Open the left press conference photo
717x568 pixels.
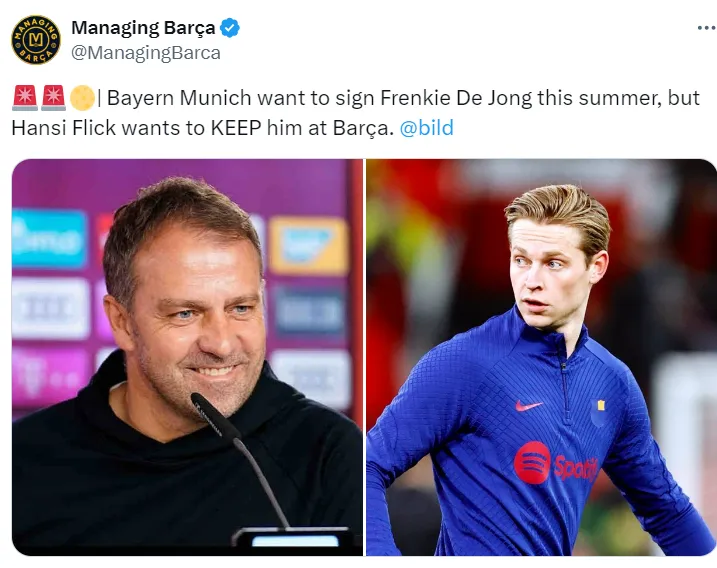click(x=187, y=357)
